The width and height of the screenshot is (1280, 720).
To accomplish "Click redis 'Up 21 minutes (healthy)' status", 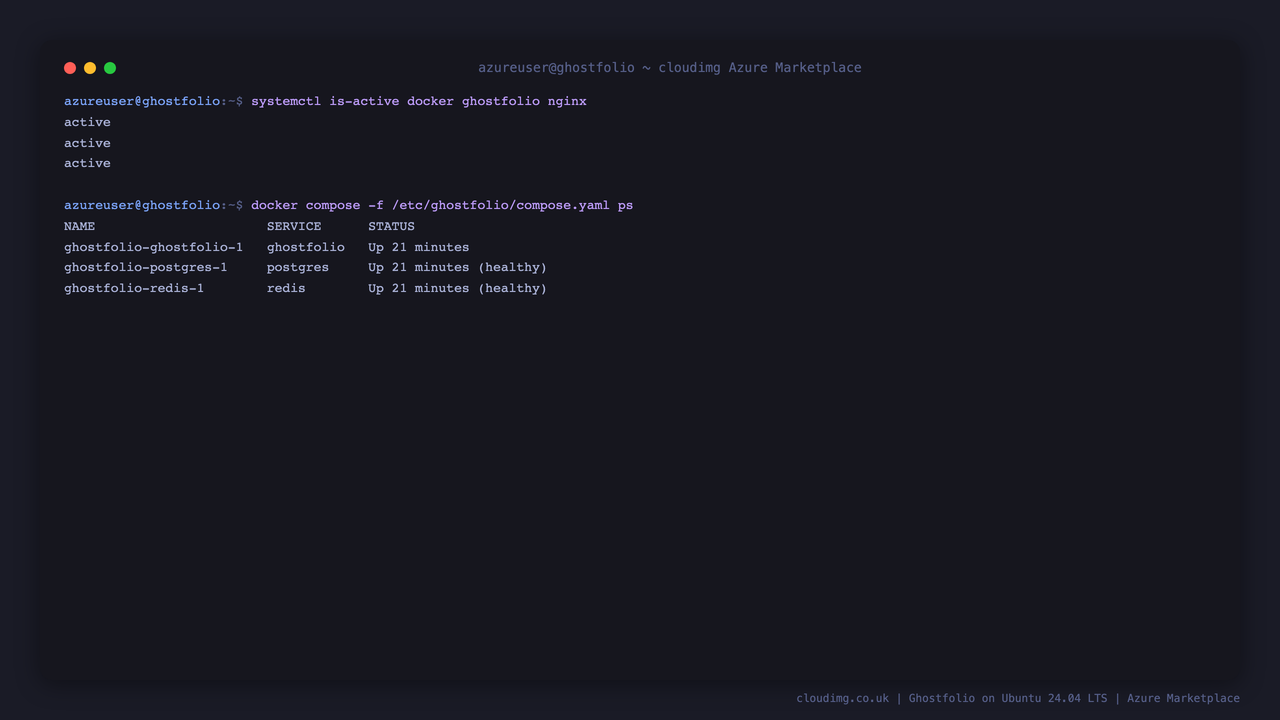I will click(457, 288).
